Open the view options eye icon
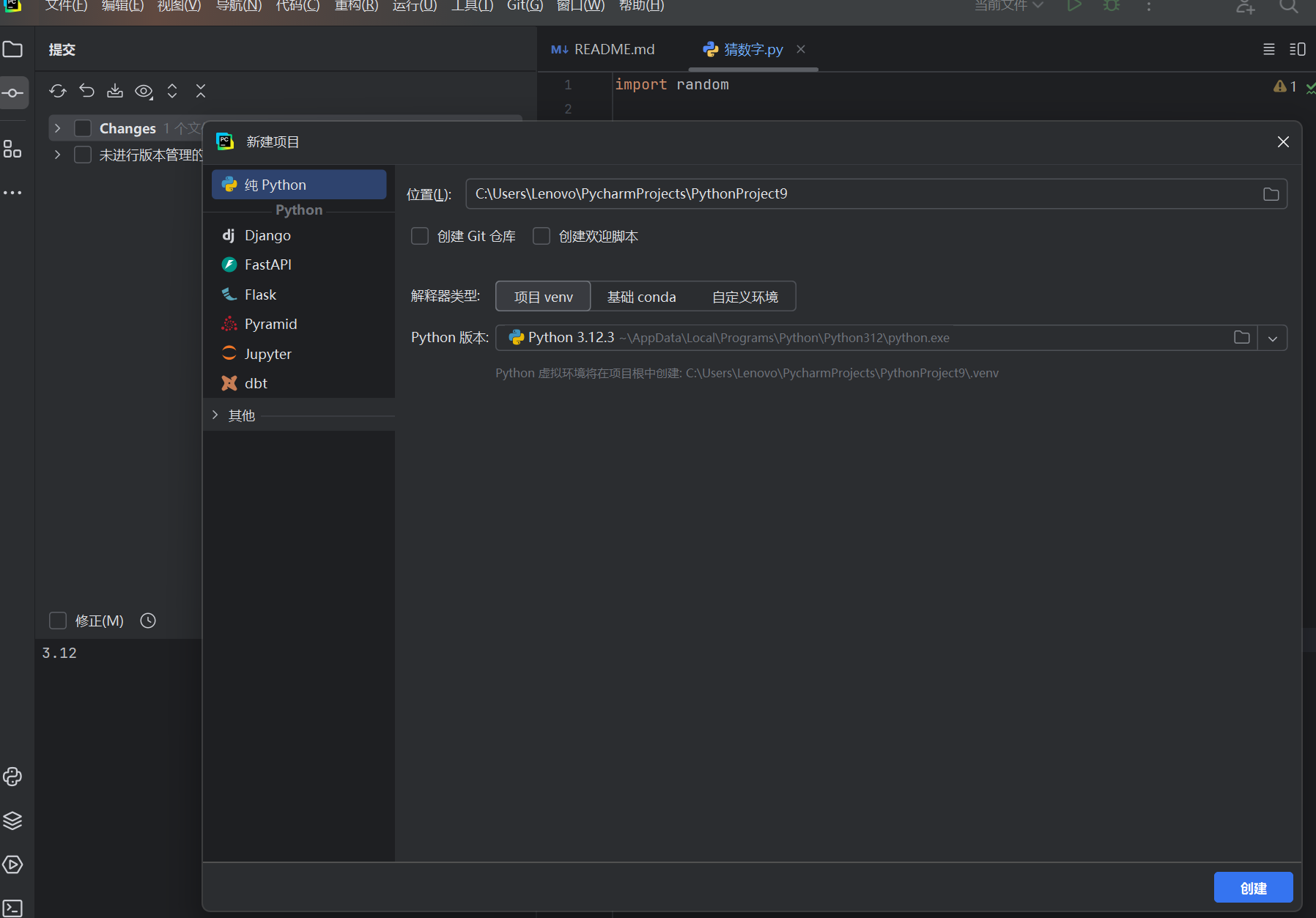The height and width of the screenshot is (918, 1316). pos(144,92)
